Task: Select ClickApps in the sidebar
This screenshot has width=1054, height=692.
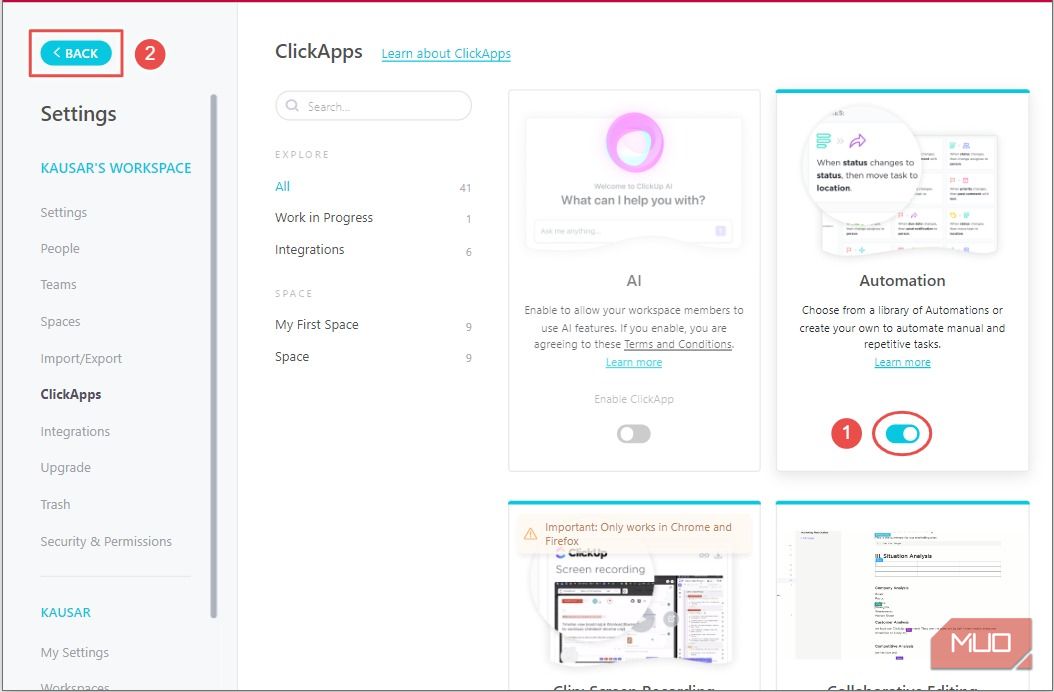Action: point(70,394)
